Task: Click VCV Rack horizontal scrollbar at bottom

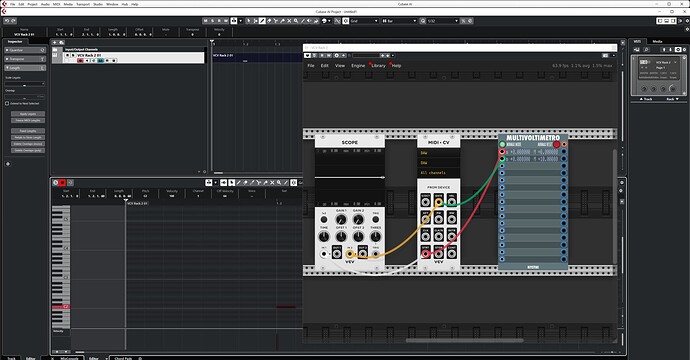Action: [464, 340]
